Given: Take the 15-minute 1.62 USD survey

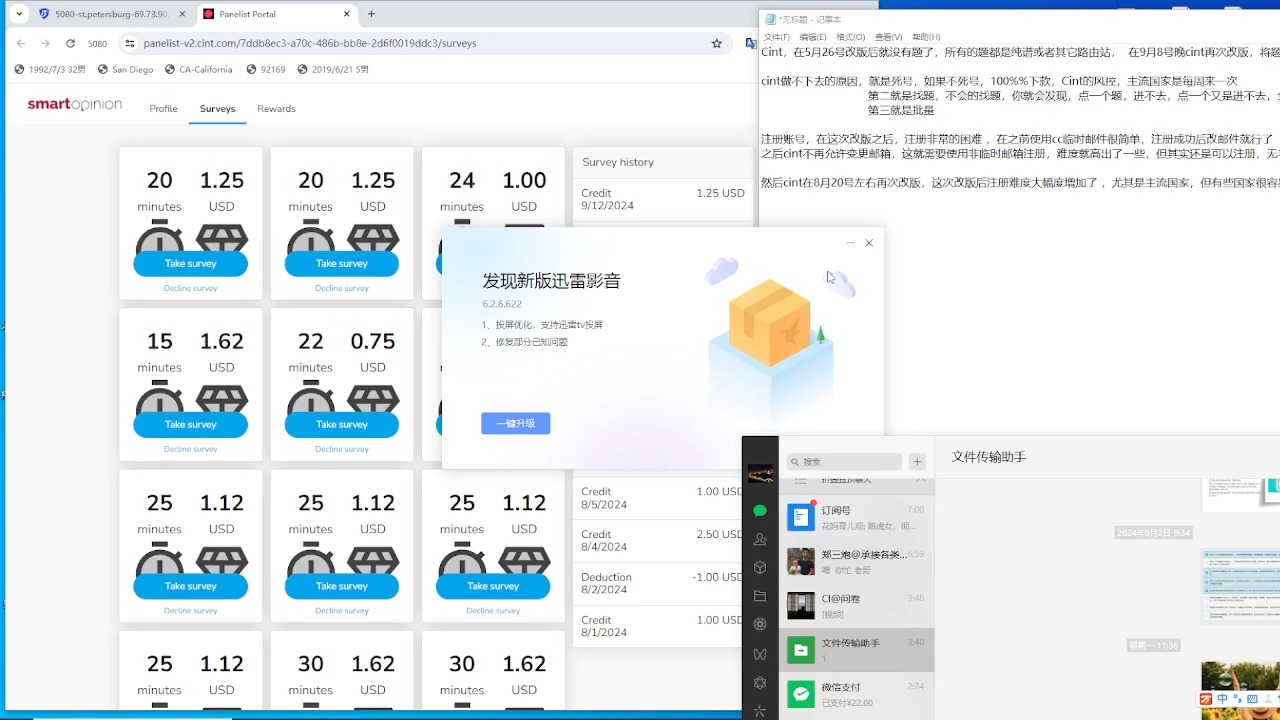Looking at the screenshot, I should [190, 424].
